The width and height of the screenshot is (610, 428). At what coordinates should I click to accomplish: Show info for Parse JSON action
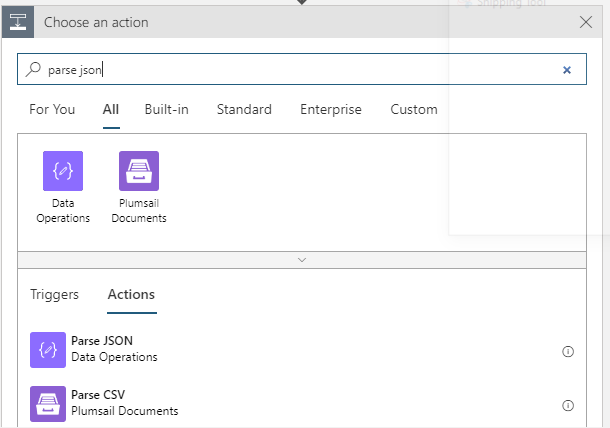pyautogui.click(x=568, y=351)
